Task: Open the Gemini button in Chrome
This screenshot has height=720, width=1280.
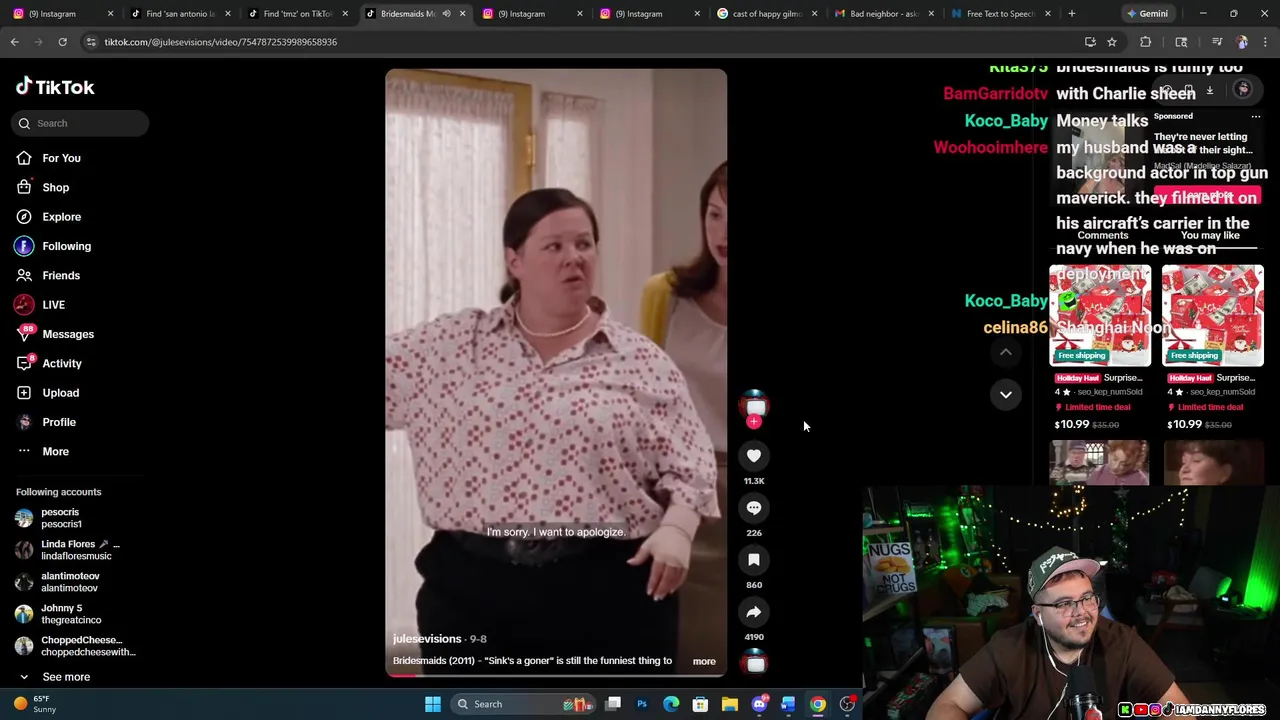Action: tap(1147, 14)
